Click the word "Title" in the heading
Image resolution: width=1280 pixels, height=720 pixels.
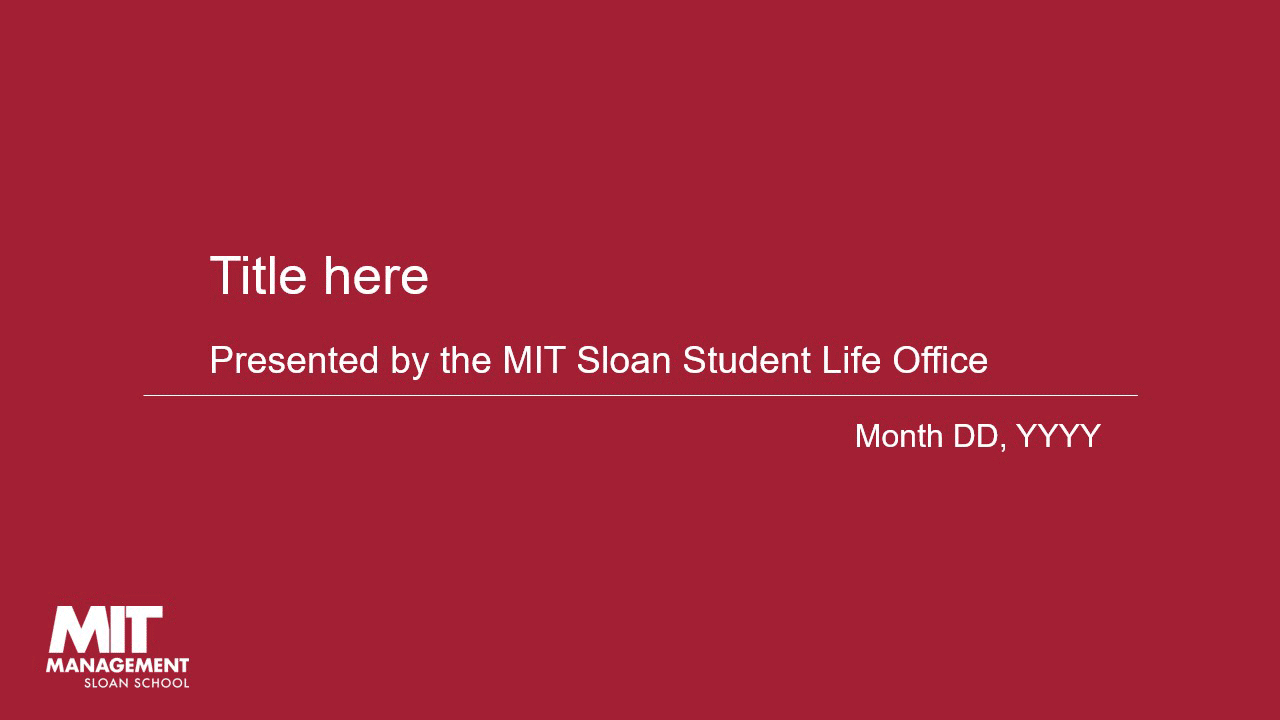pos(258,276)
